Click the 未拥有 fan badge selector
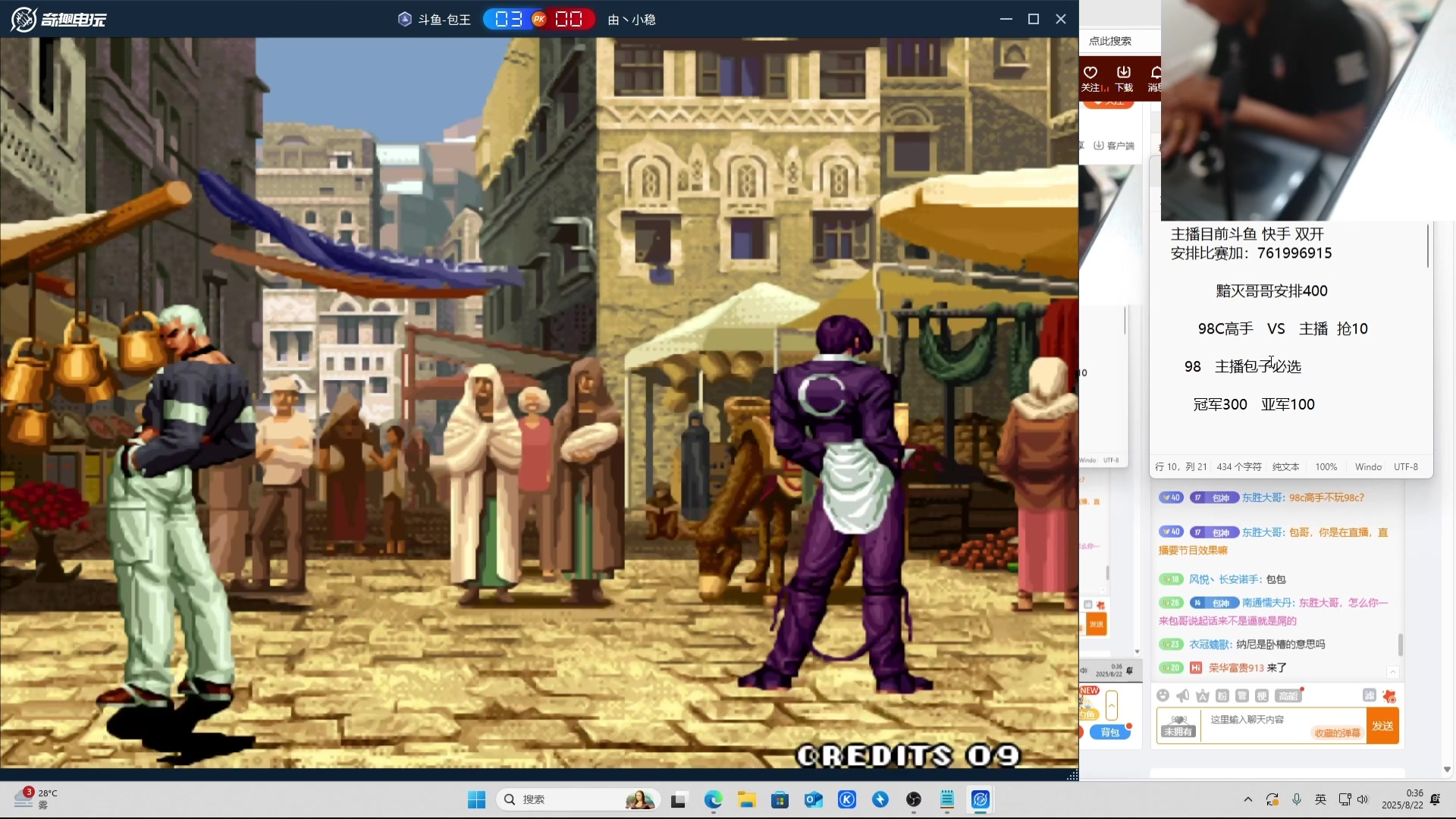 pos(1178,726)
